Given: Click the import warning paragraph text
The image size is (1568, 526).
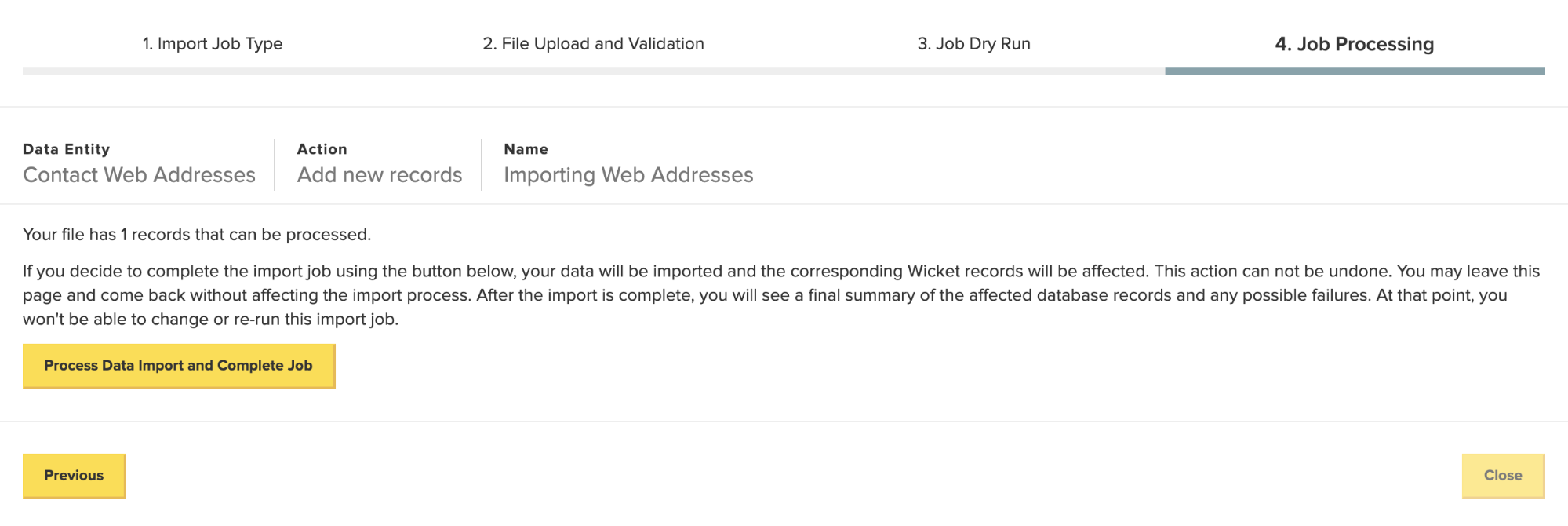Looking at the screenshot, I should click(x=549, y=296).
